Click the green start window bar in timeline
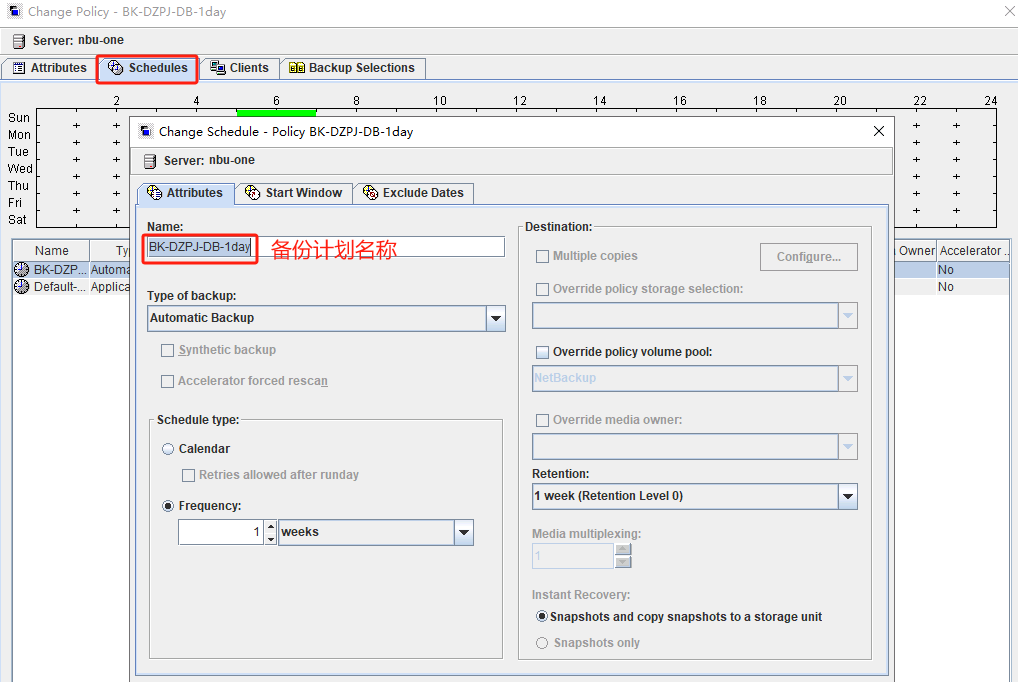 coord(277,113)
